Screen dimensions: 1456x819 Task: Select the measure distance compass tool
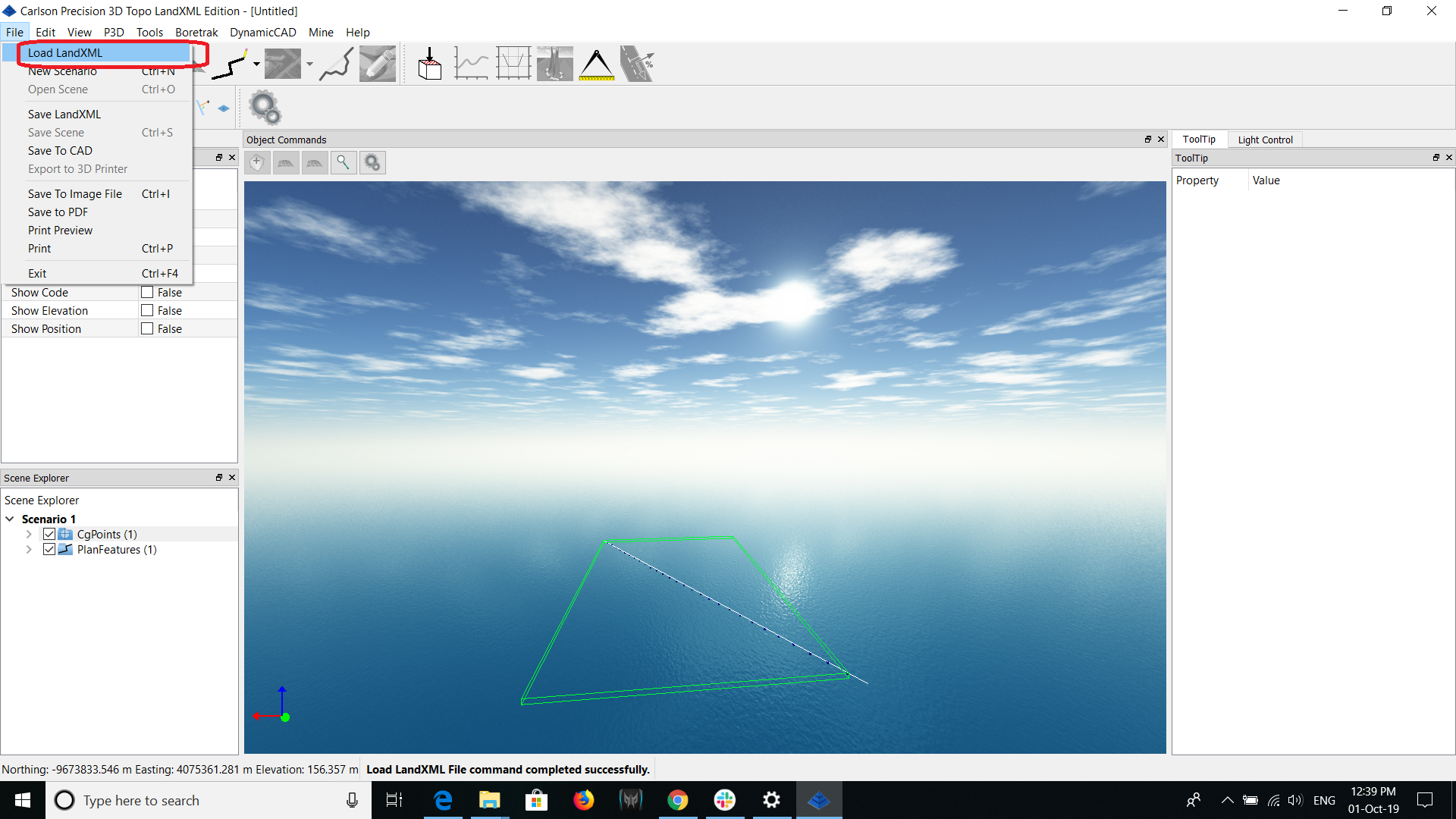point(597,64)
